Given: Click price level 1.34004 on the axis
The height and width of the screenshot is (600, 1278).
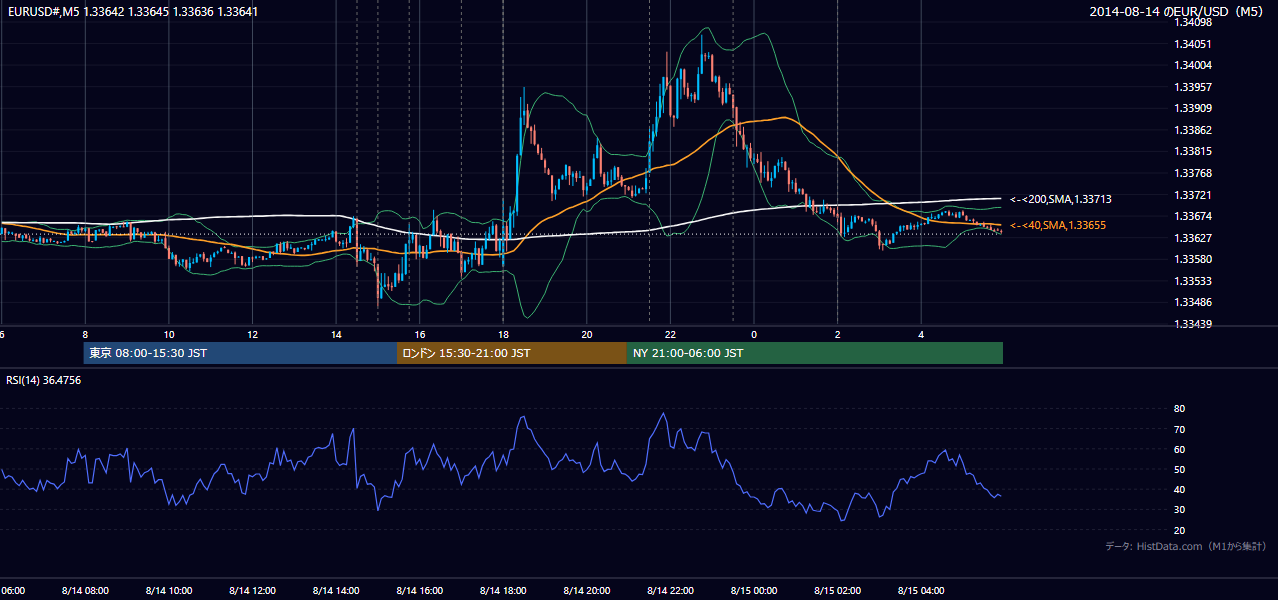Looking at the screenshot, I should 1192,65.
